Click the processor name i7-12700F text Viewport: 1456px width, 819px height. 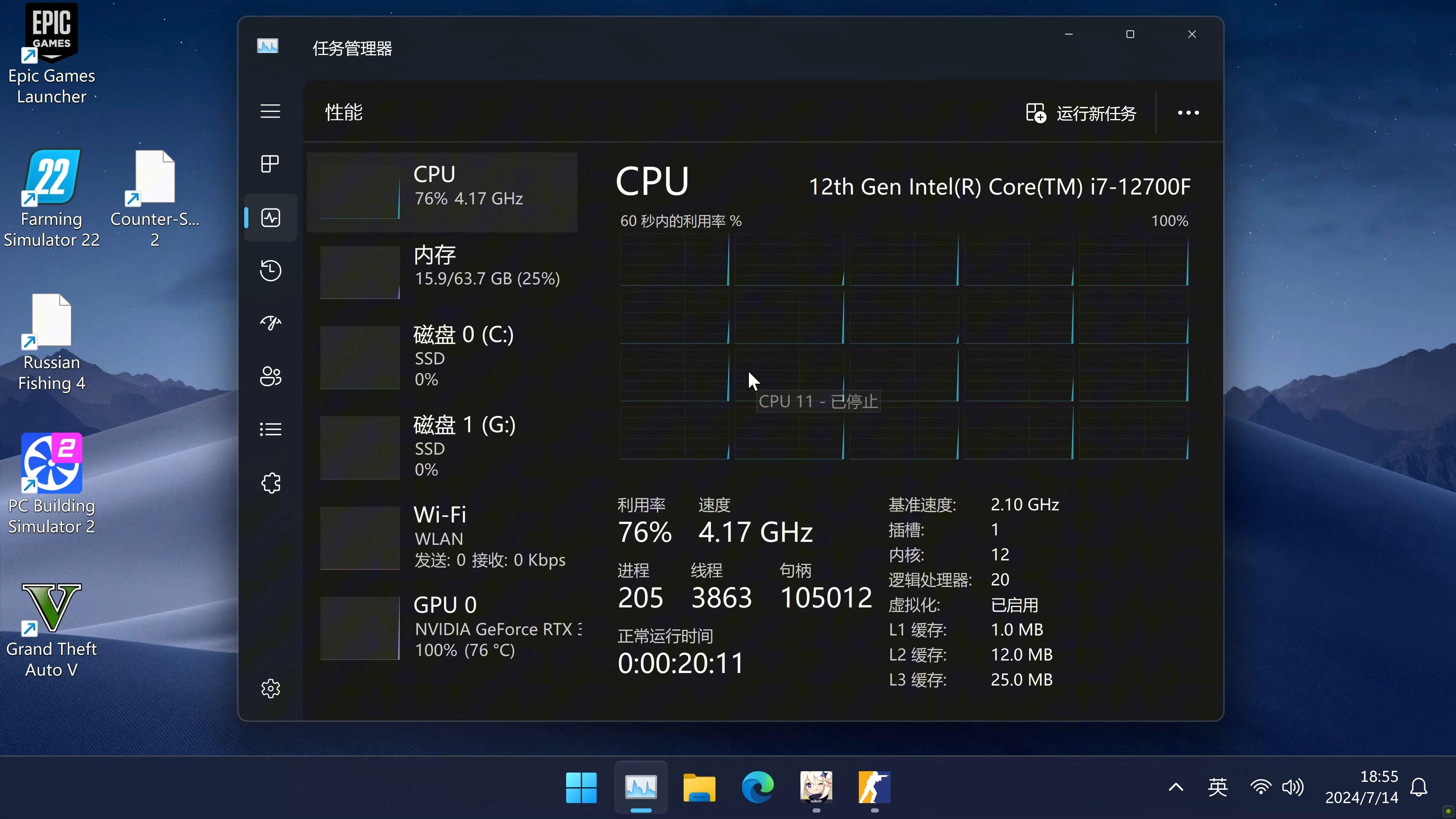[999, 187]
